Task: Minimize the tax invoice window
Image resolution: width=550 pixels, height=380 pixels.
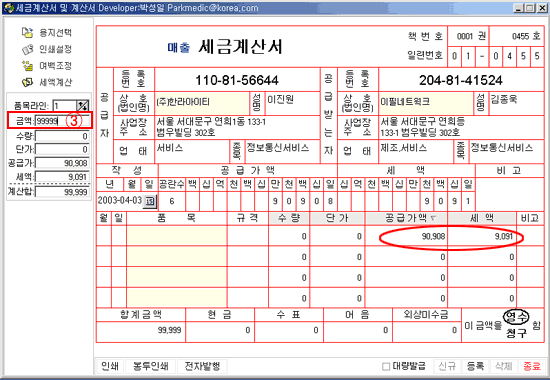Action: coord(520,8)
